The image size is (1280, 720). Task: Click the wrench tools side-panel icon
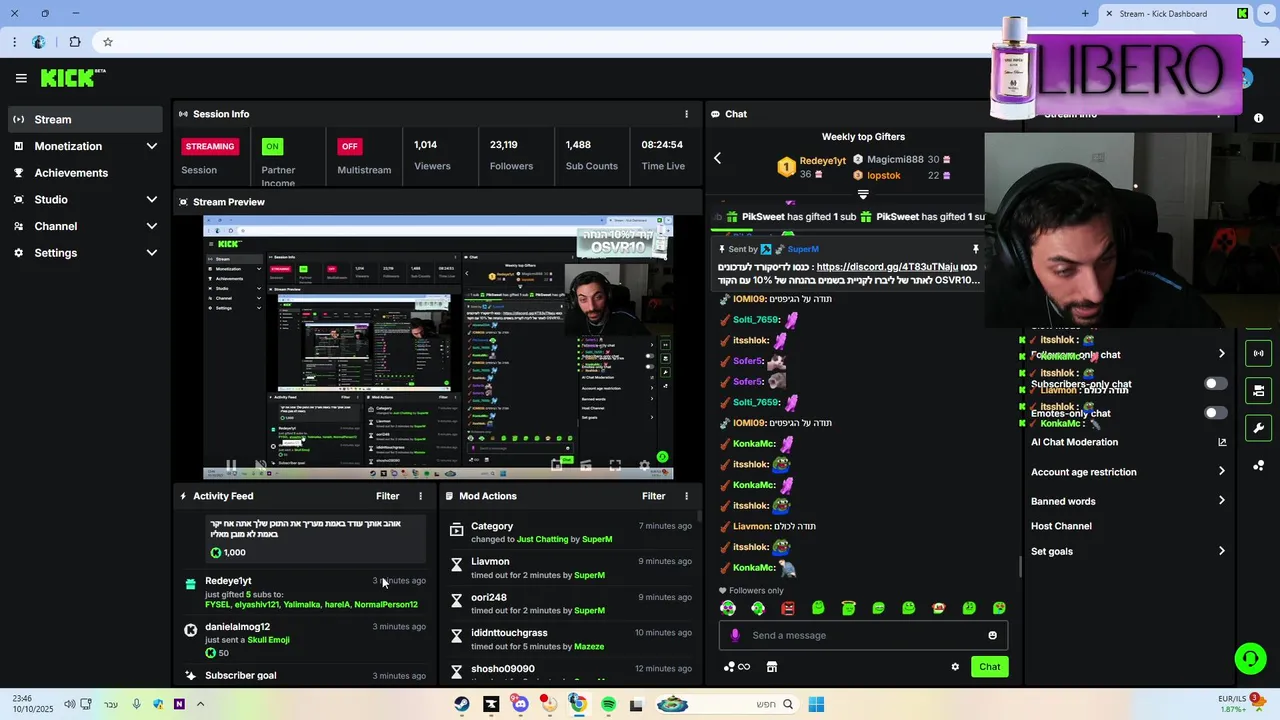pyautogui.click(x=1258, y=428)
